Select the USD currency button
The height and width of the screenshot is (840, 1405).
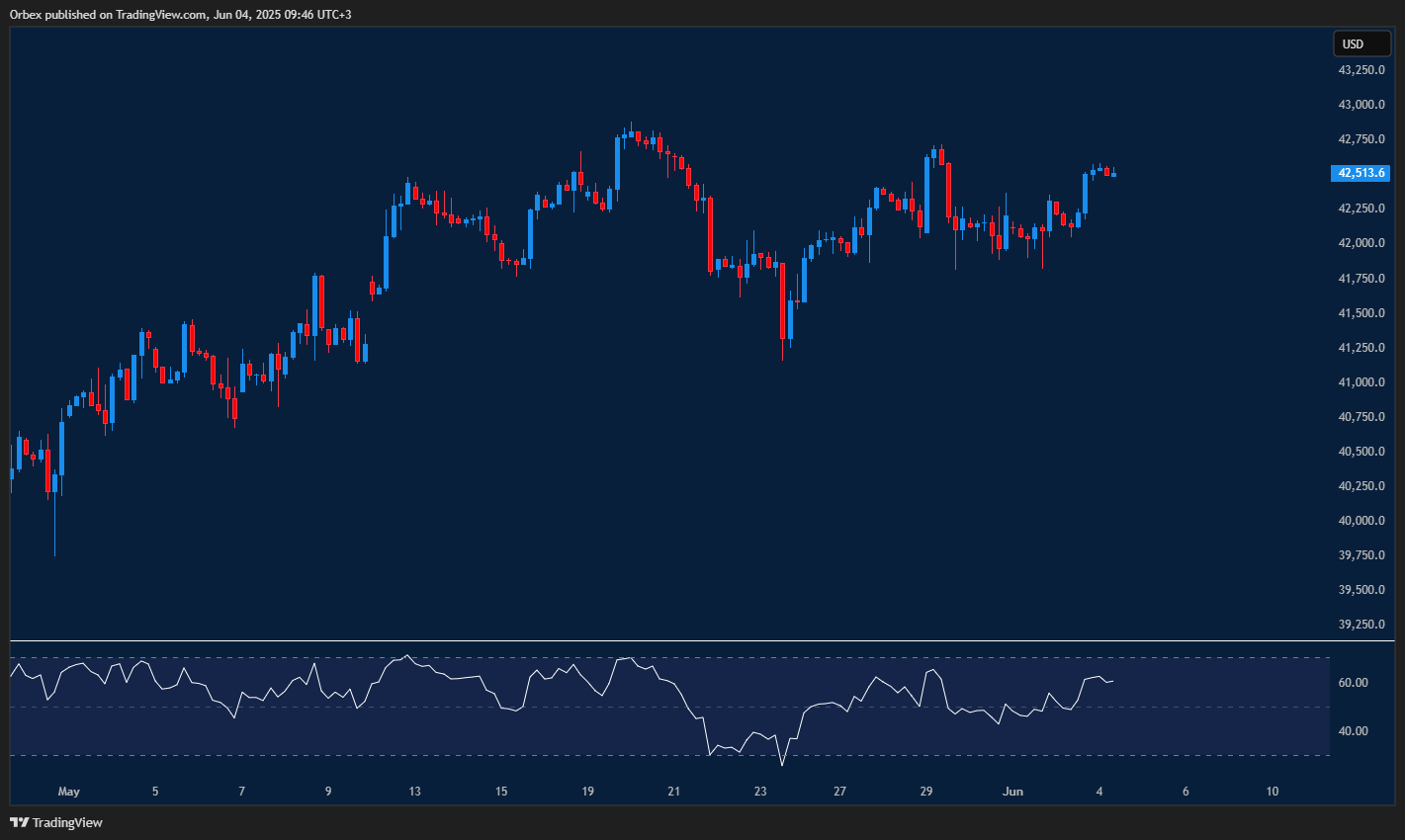1361,43
